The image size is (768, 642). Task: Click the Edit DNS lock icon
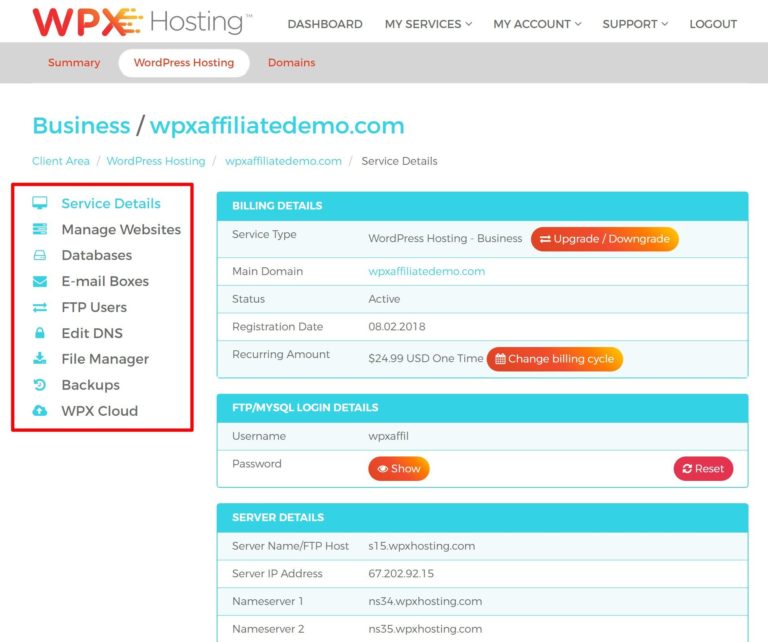click(40, 333)
